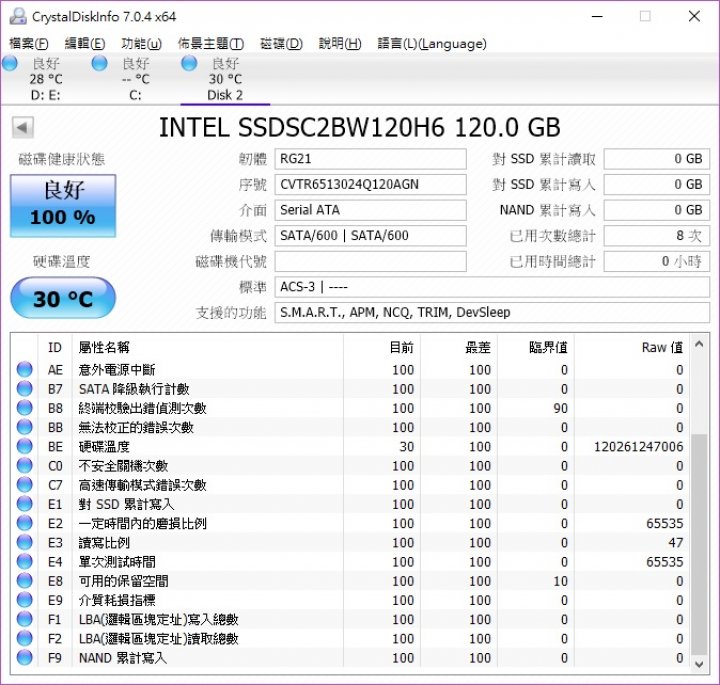Select the SATA 降級執行計數 attribute row

350,389
